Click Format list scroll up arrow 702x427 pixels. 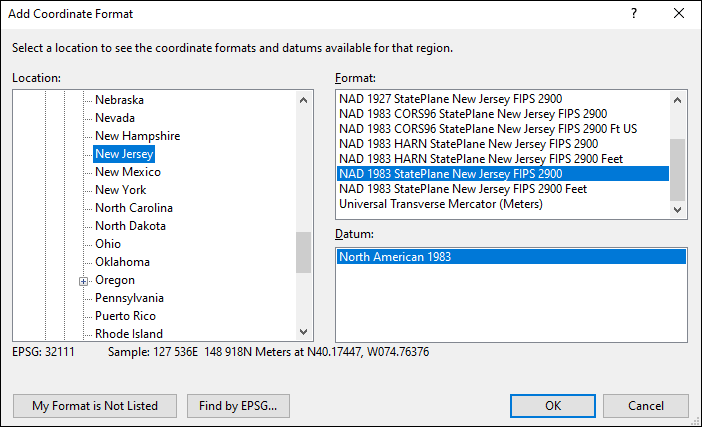point(677,100)
